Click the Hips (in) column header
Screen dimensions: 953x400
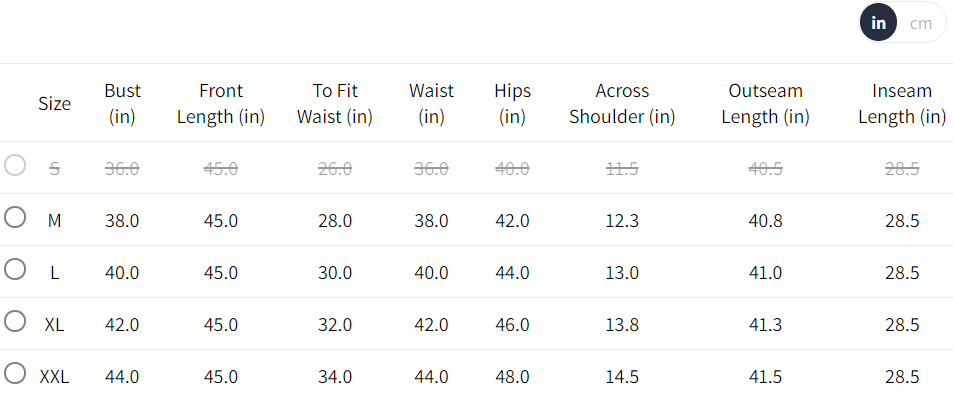(512, 103)
